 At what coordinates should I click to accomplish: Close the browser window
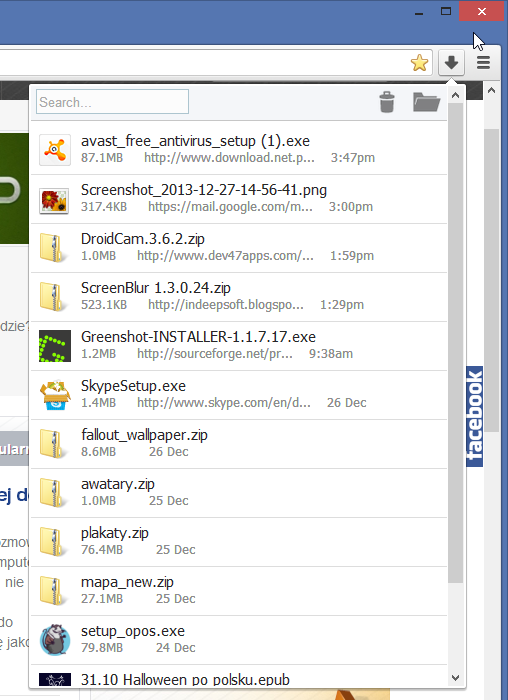[x=481, y=12]
